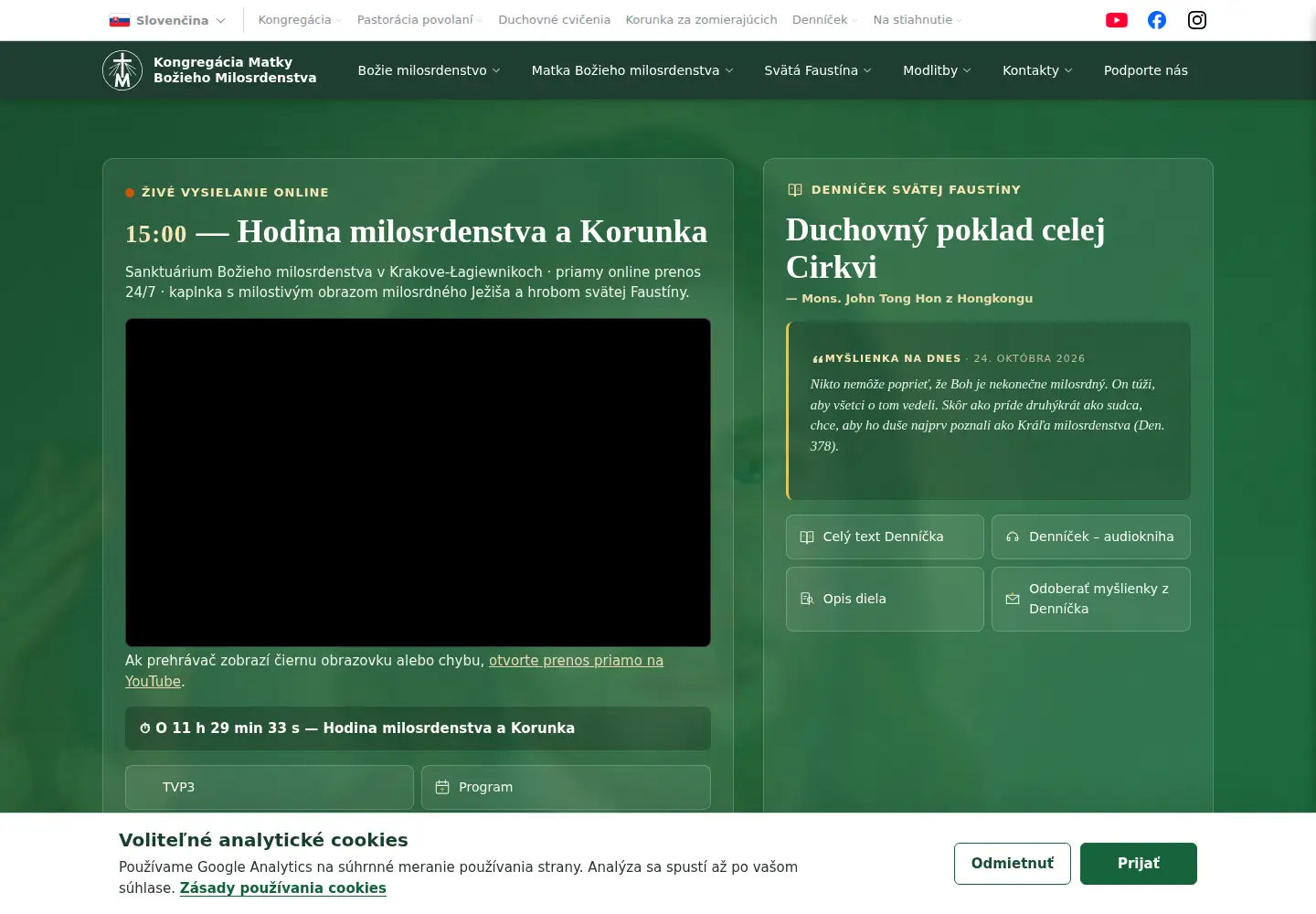Open the Opis diela button
Image resolution: width=1316 pixels, height=914 pixels.
point(885,599)
